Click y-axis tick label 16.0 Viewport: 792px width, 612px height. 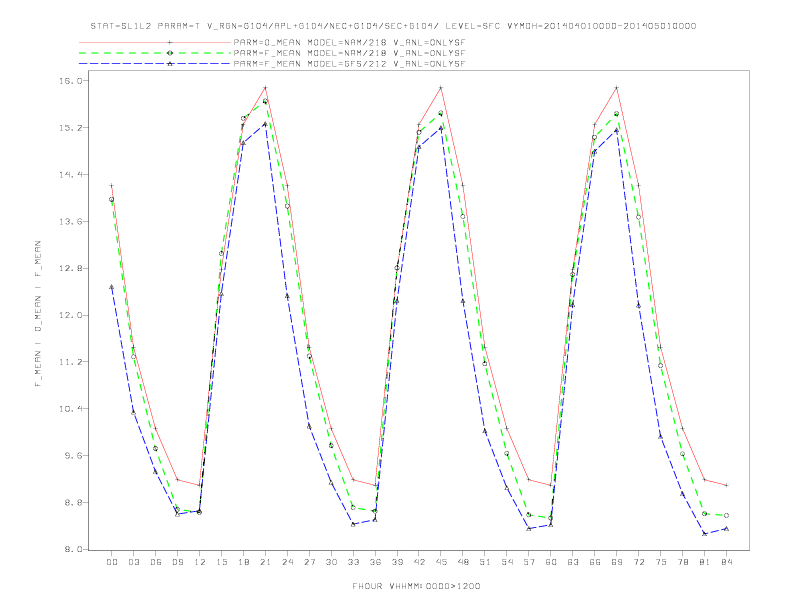pyautogui.click(x=72, y=81)
